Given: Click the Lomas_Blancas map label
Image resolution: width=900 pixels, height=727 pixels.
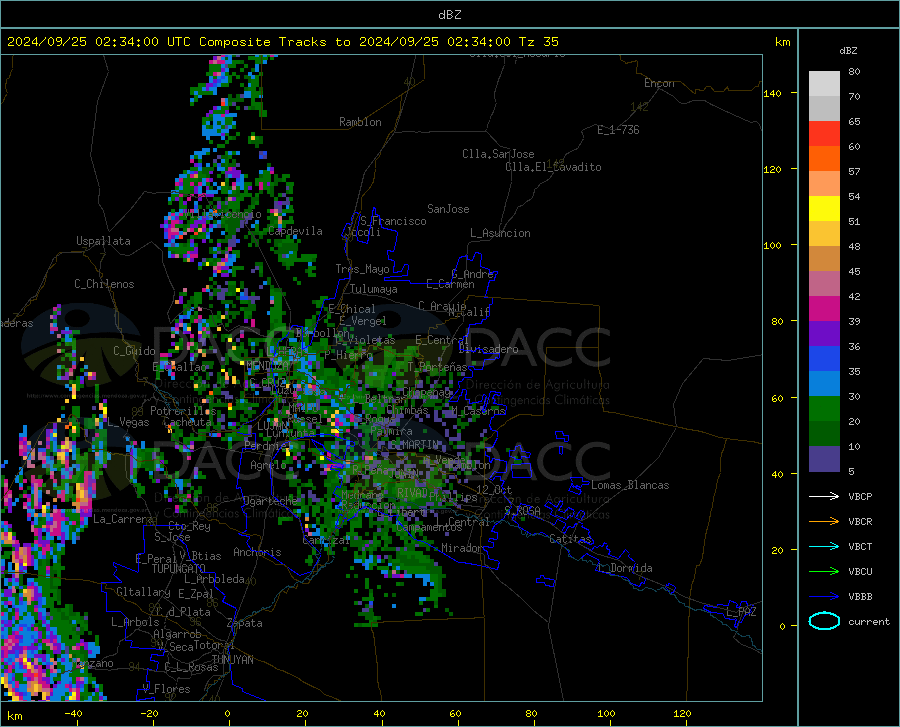Looking at the screenshot, I should tap(630, 485).
